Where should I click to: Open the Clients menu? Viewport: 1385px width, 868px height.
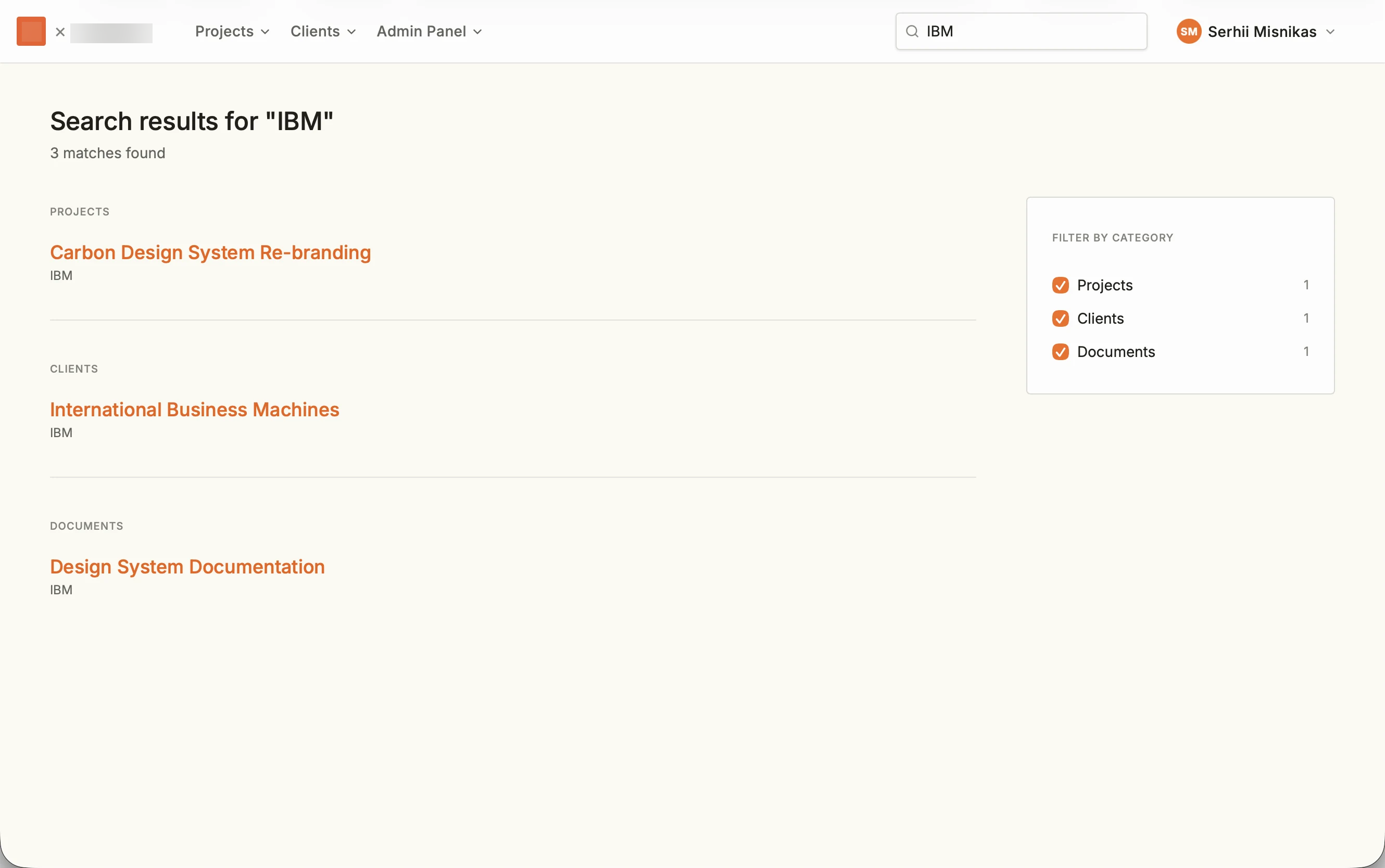323,31
